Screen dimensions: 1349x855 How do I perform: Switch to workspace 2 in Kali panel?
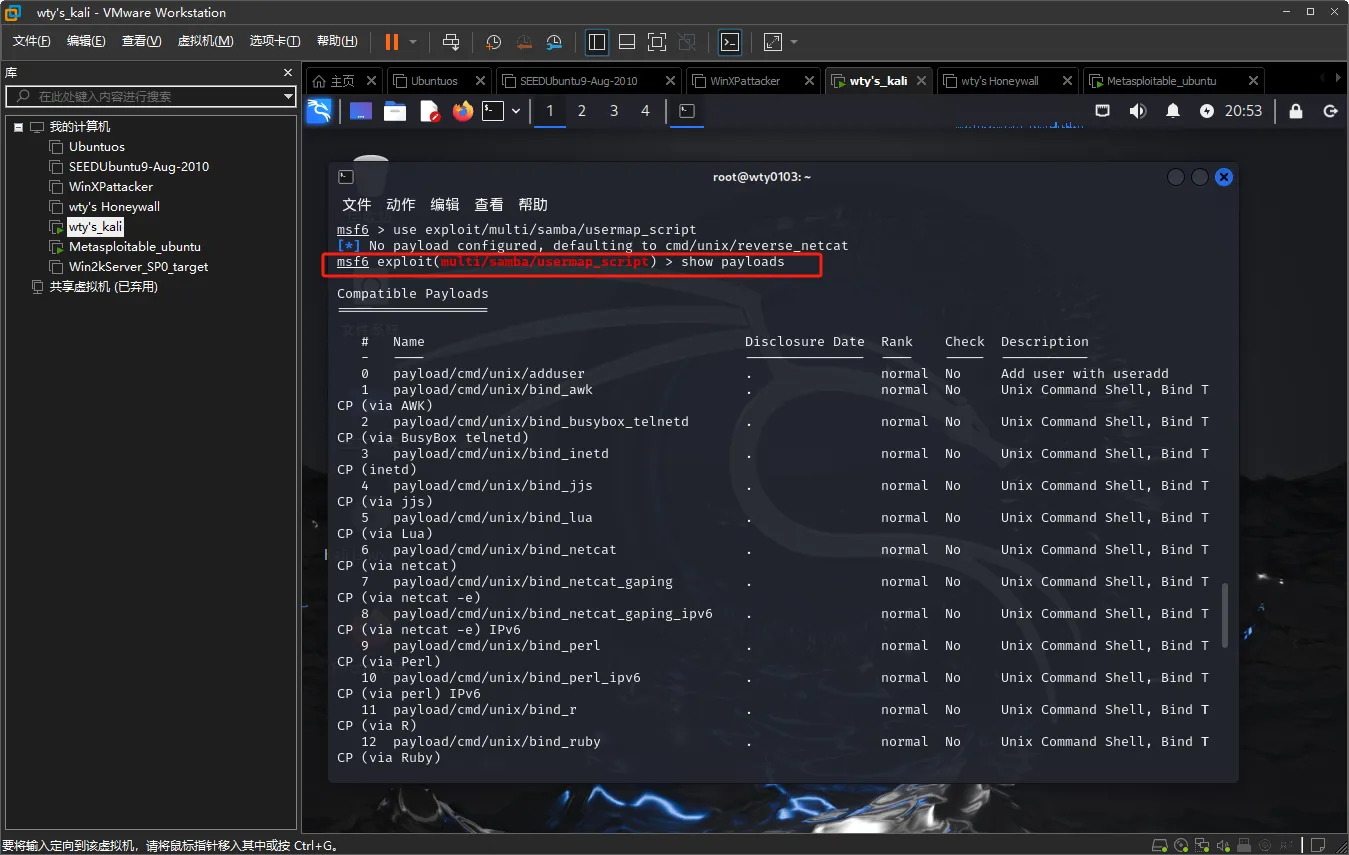click(582, 111)
